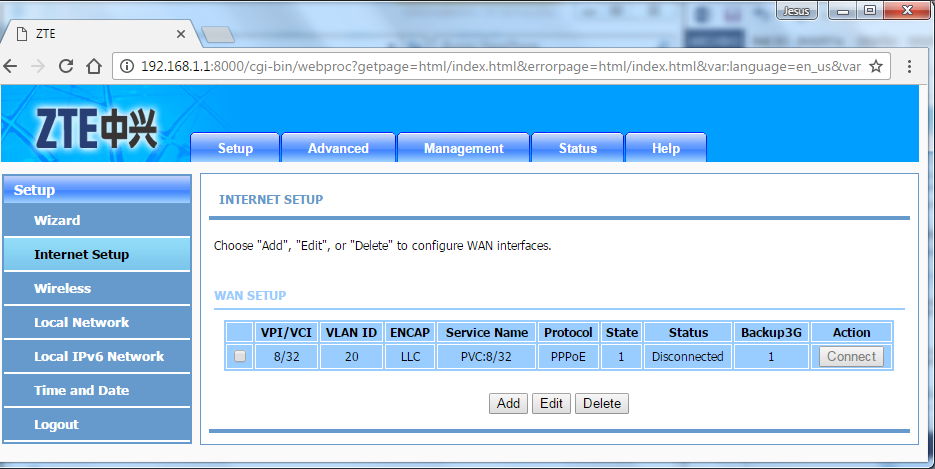Open Time and Date in the sidebar

pyautogui.click(x=97, y=390)
